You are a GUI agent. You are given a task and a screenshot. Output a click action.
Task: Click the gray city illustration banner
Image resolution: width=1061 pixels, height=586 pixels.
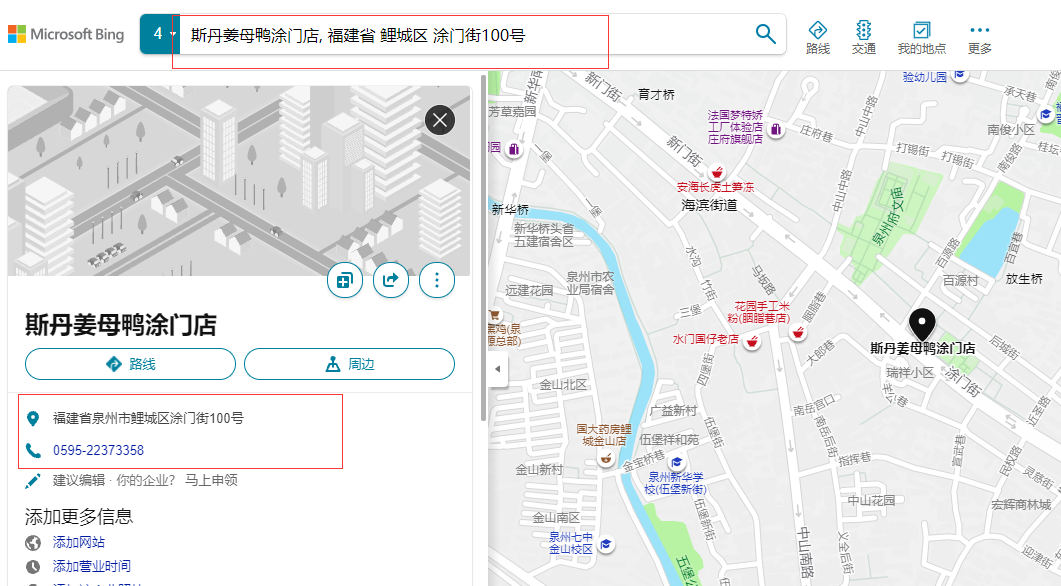pos(239,181)
